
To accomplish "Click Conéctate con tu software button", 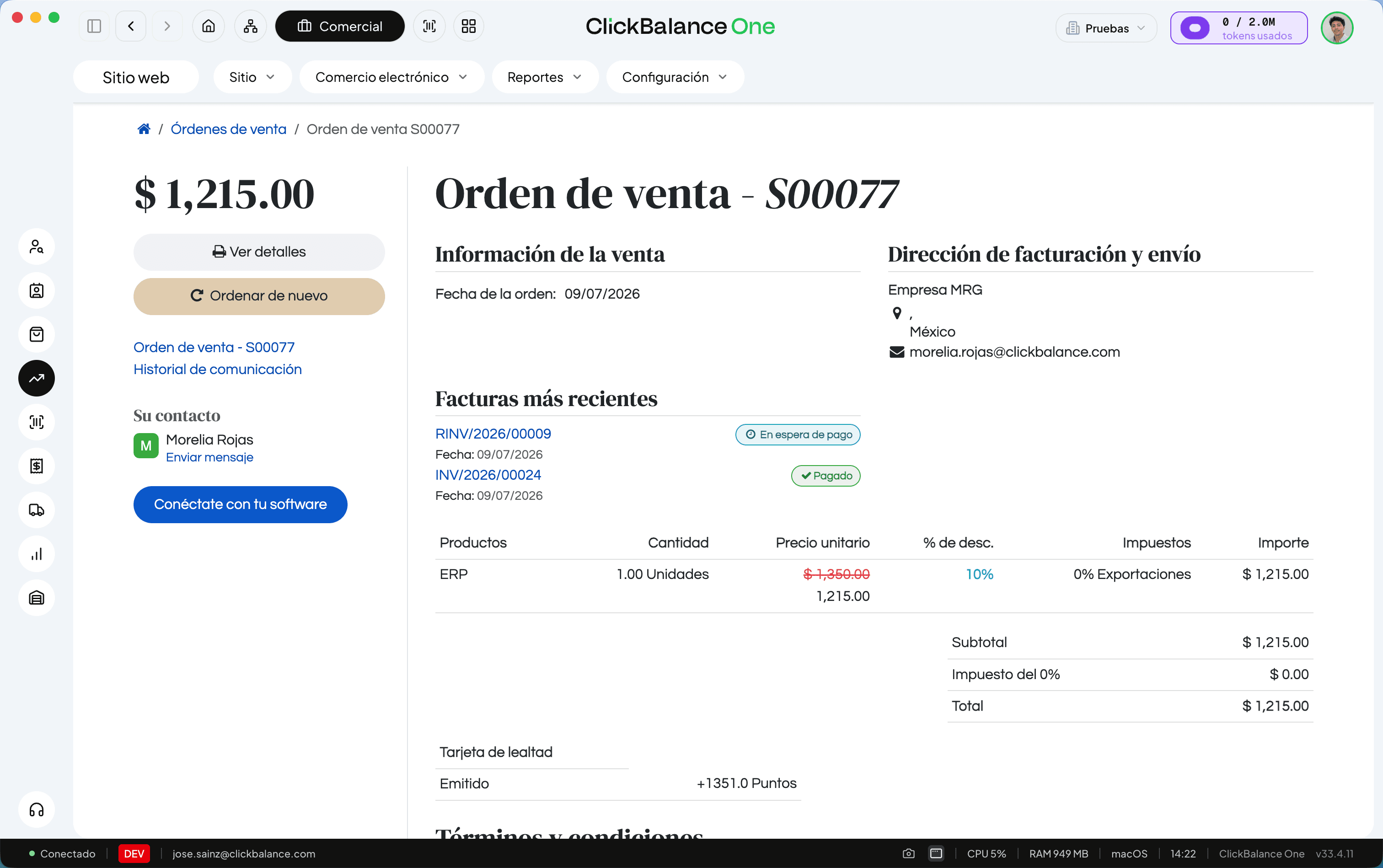I will tap(240, 504).
